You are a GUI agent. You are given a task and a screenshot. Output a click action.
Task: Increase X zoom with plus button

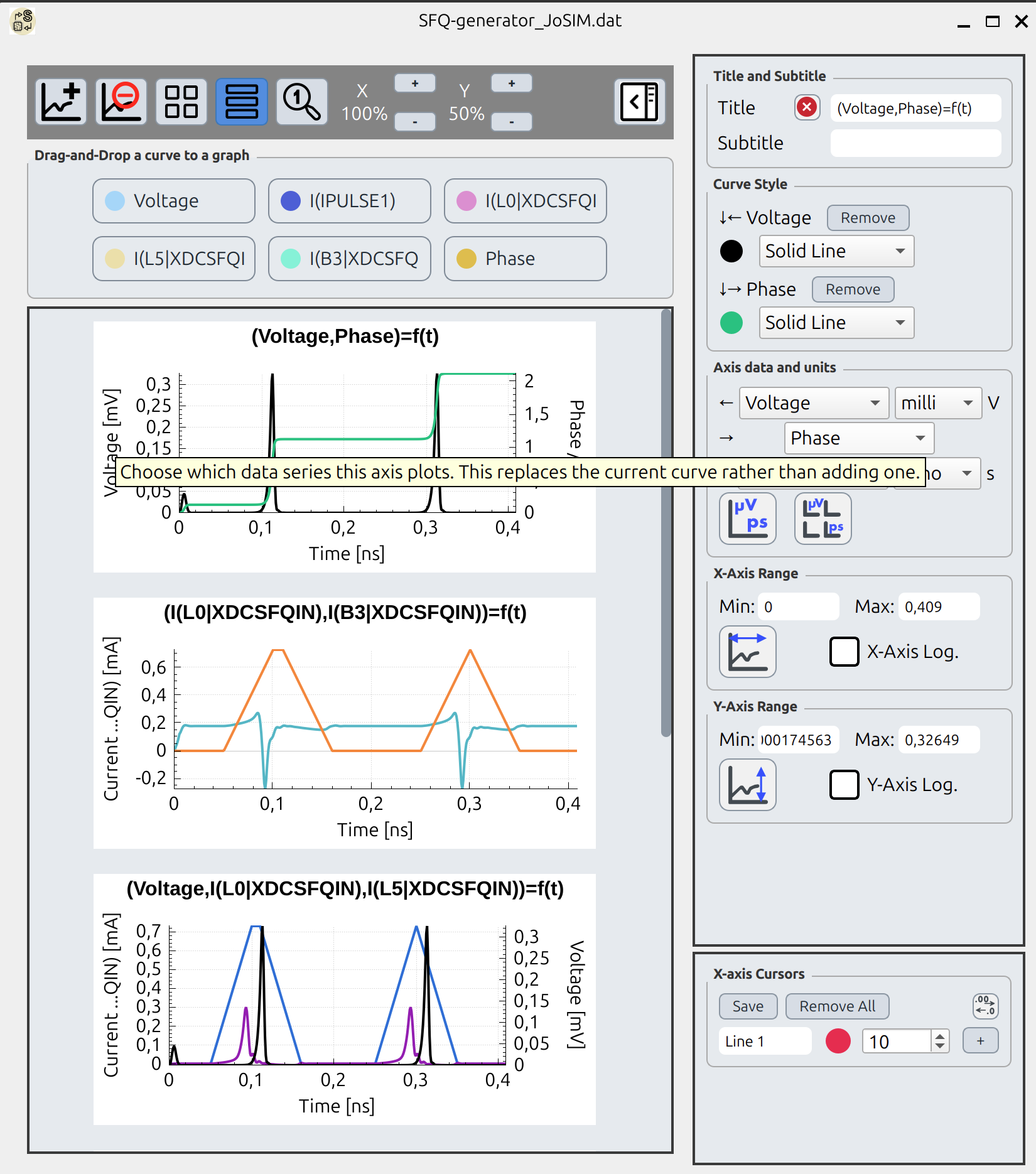[x=415, y=83]
